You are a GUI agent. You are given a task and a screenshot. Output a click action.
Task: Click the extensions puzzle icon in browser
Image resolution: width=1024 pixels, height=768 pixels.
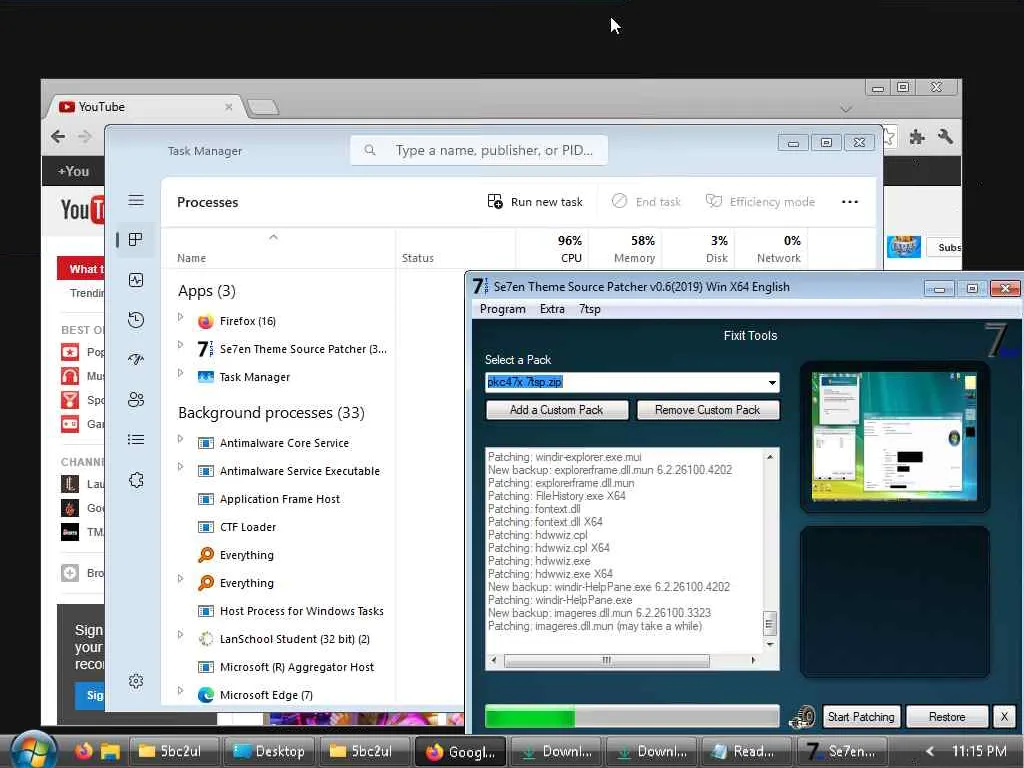pyautogui.click(x=917, y=136)
